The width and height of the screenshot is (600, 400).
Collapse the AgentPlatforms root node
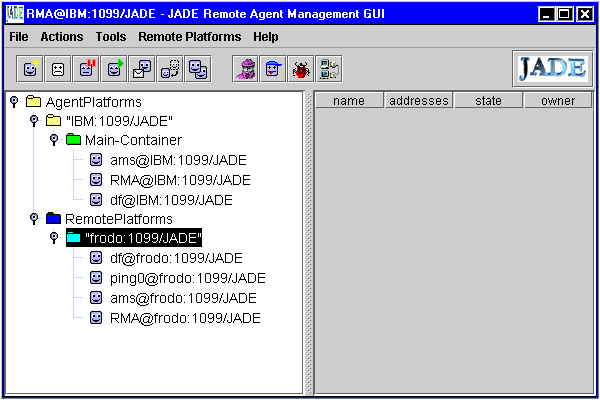(14, 101)
